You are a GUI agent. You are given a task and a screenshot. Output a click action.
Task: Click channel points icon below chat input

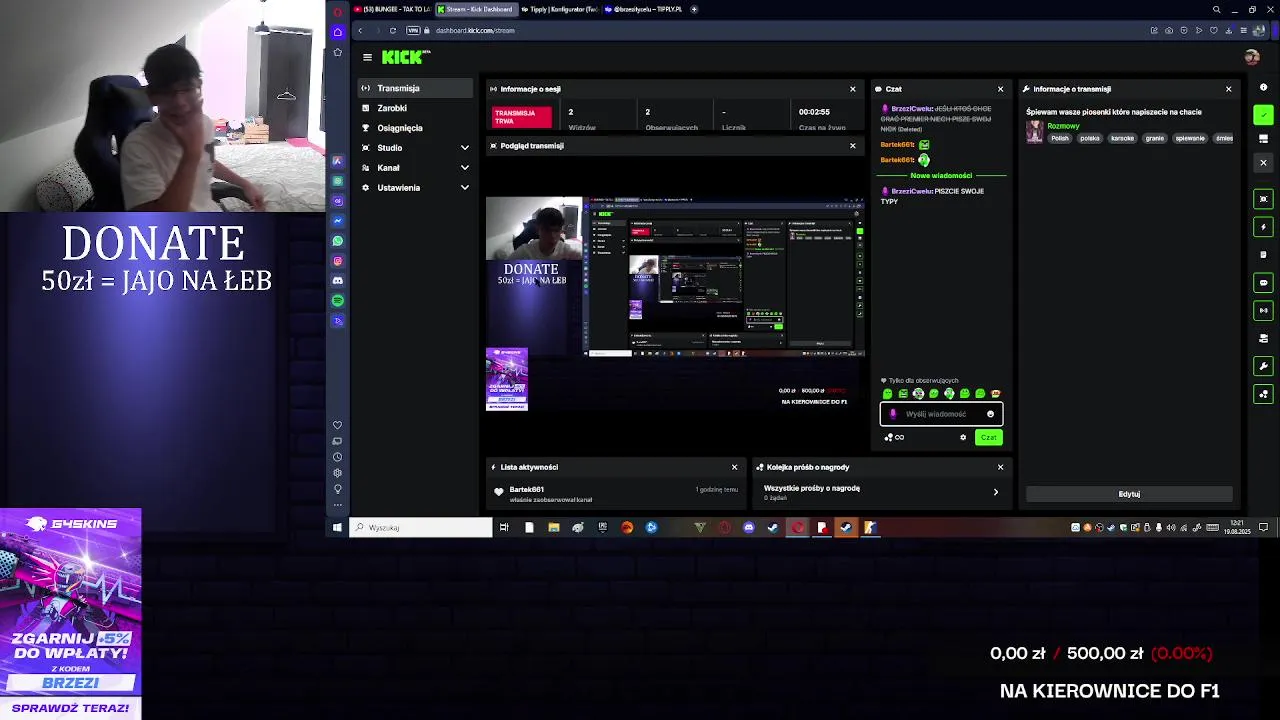pos(893,437)
